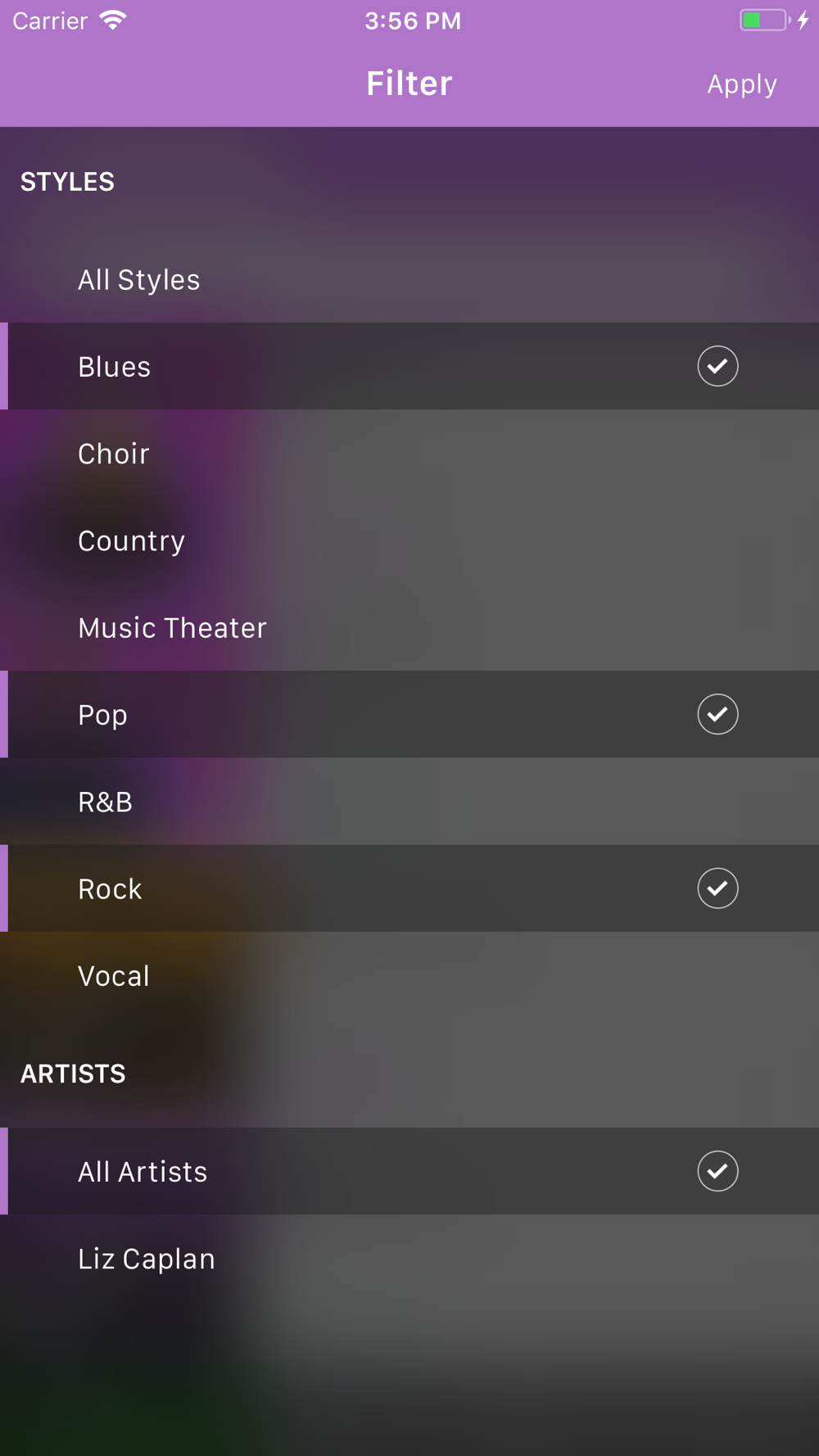This screenshot has height=1456, width=819.
Task: Select the Country style filter
Action: [x=132, y=540]
